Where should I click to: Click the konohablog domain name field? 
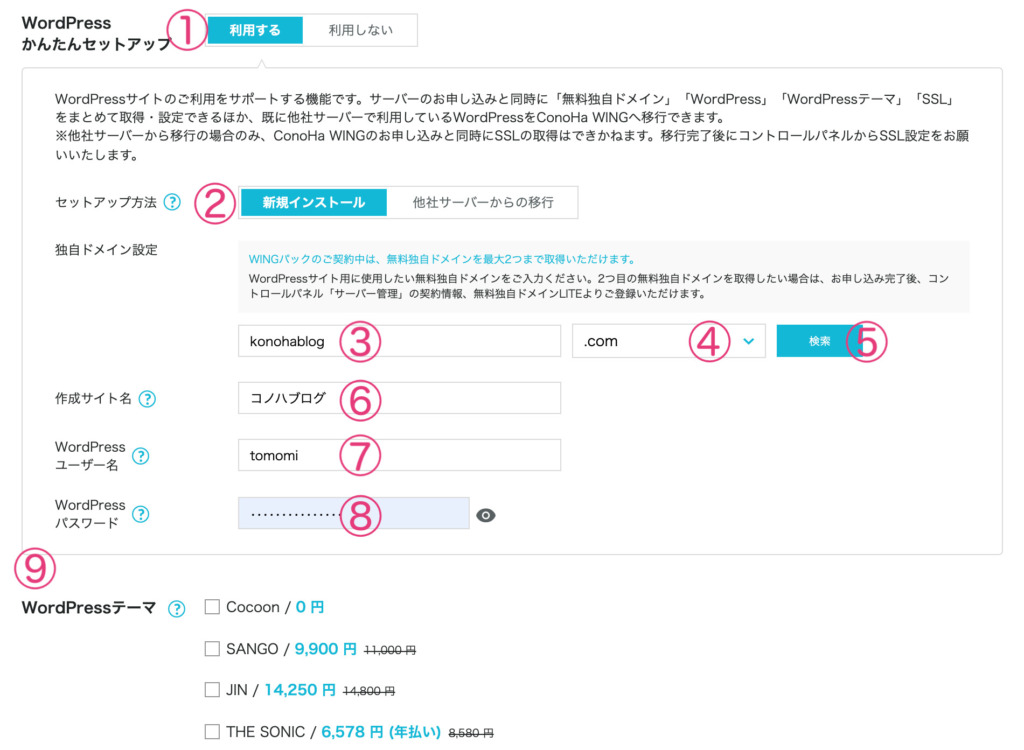399,341
